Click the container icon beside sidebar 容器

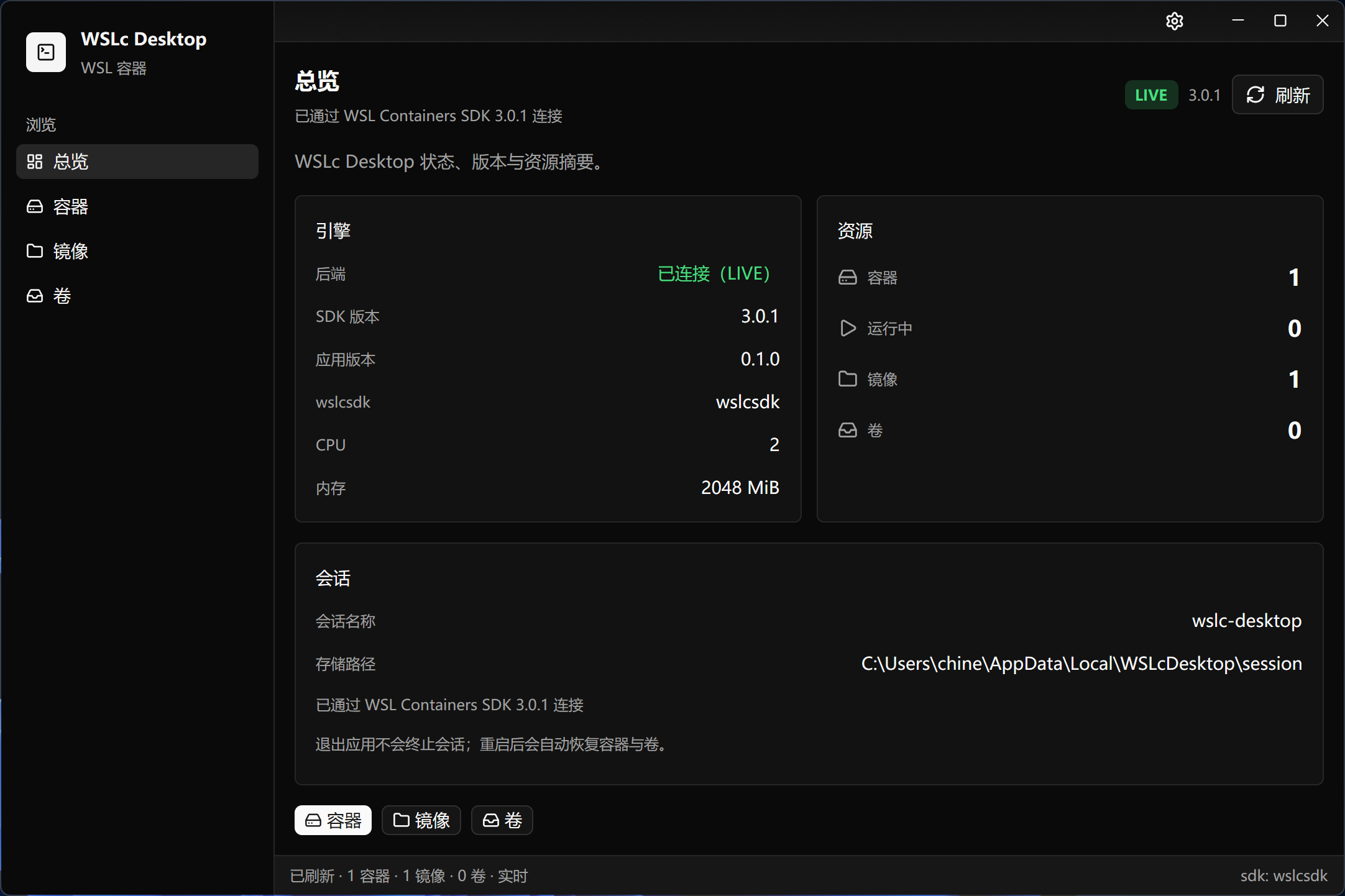click(x=35, y=206)
